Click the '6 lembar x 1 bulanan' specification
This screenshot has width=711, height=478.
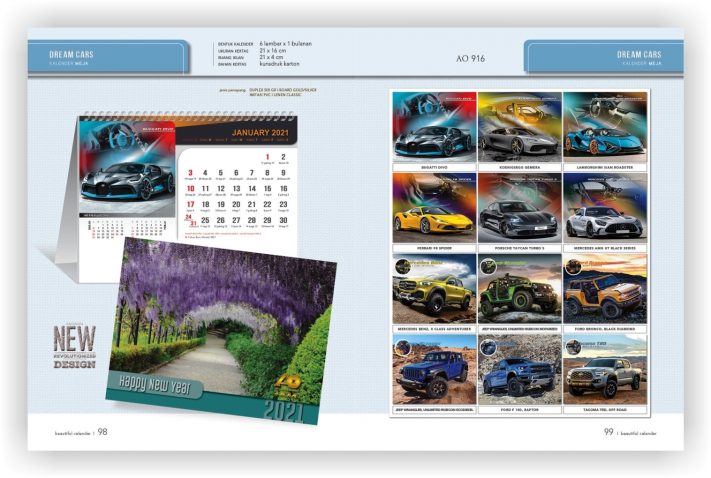pyautogui.click(x=286, y=44)
